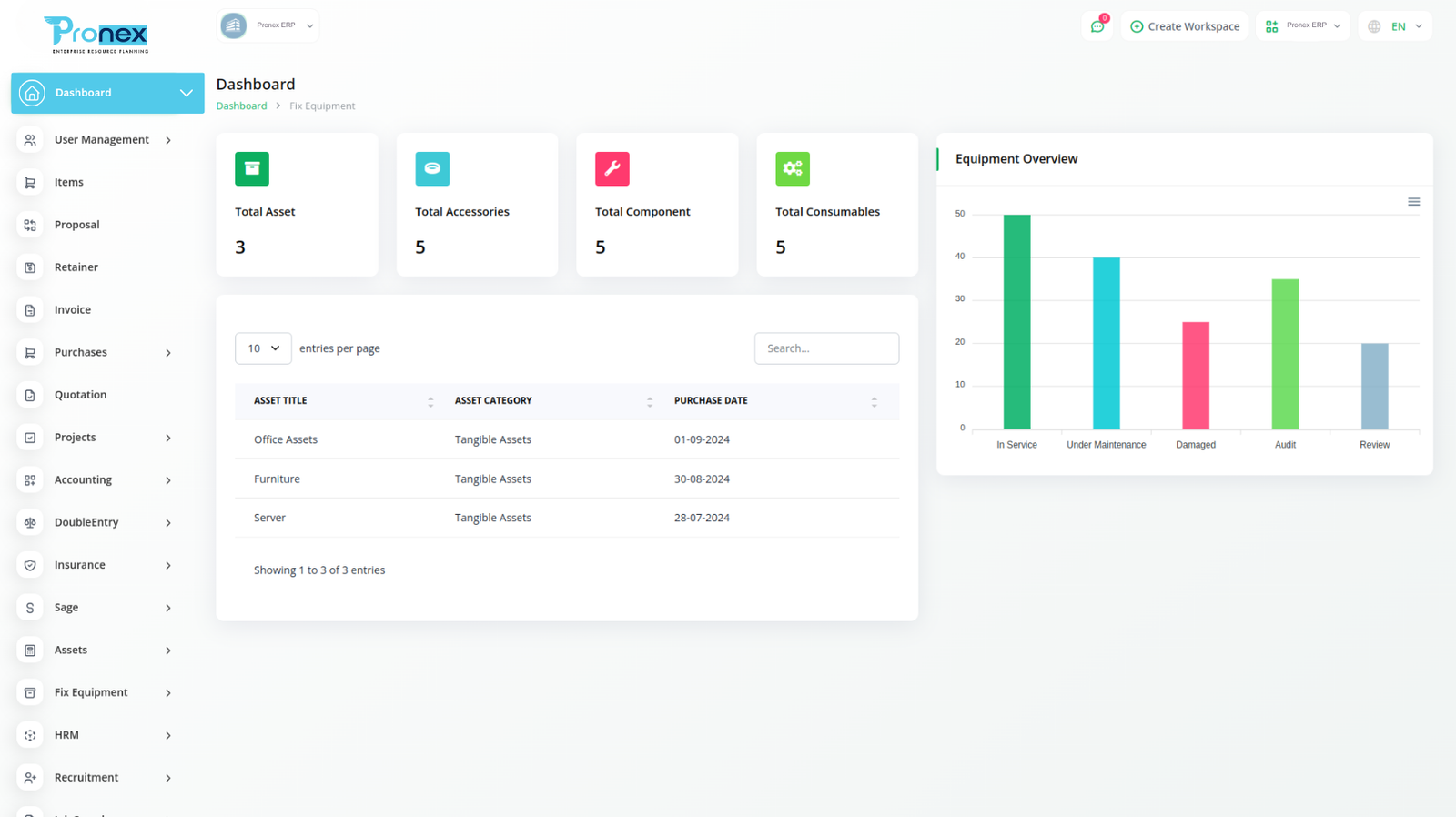Click the chat messages notification icon

pyautogui.click(x=1097, y=26)
